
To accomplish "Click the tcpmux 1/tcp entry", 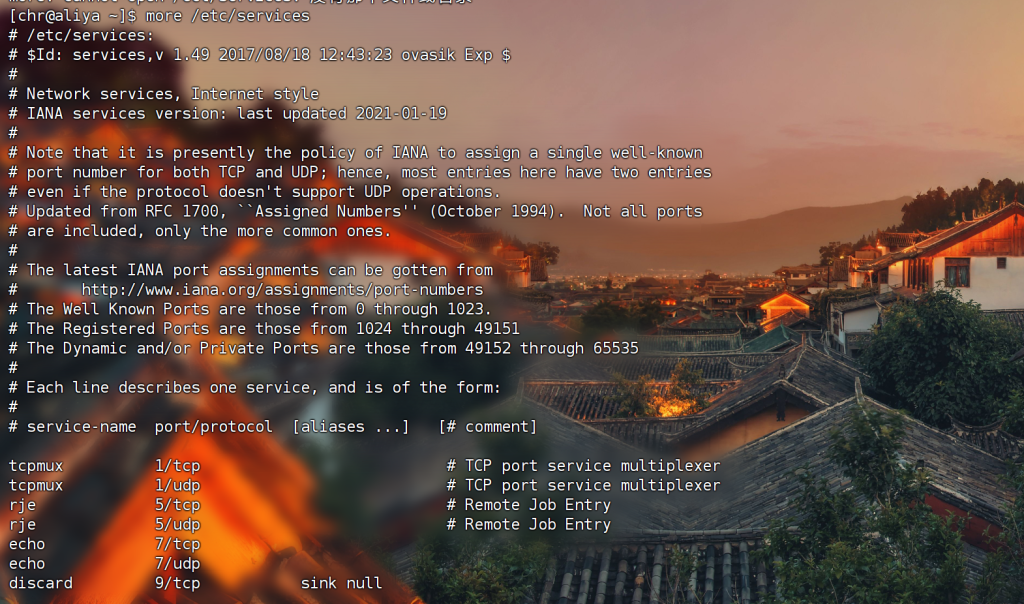I will click(364, 466).
